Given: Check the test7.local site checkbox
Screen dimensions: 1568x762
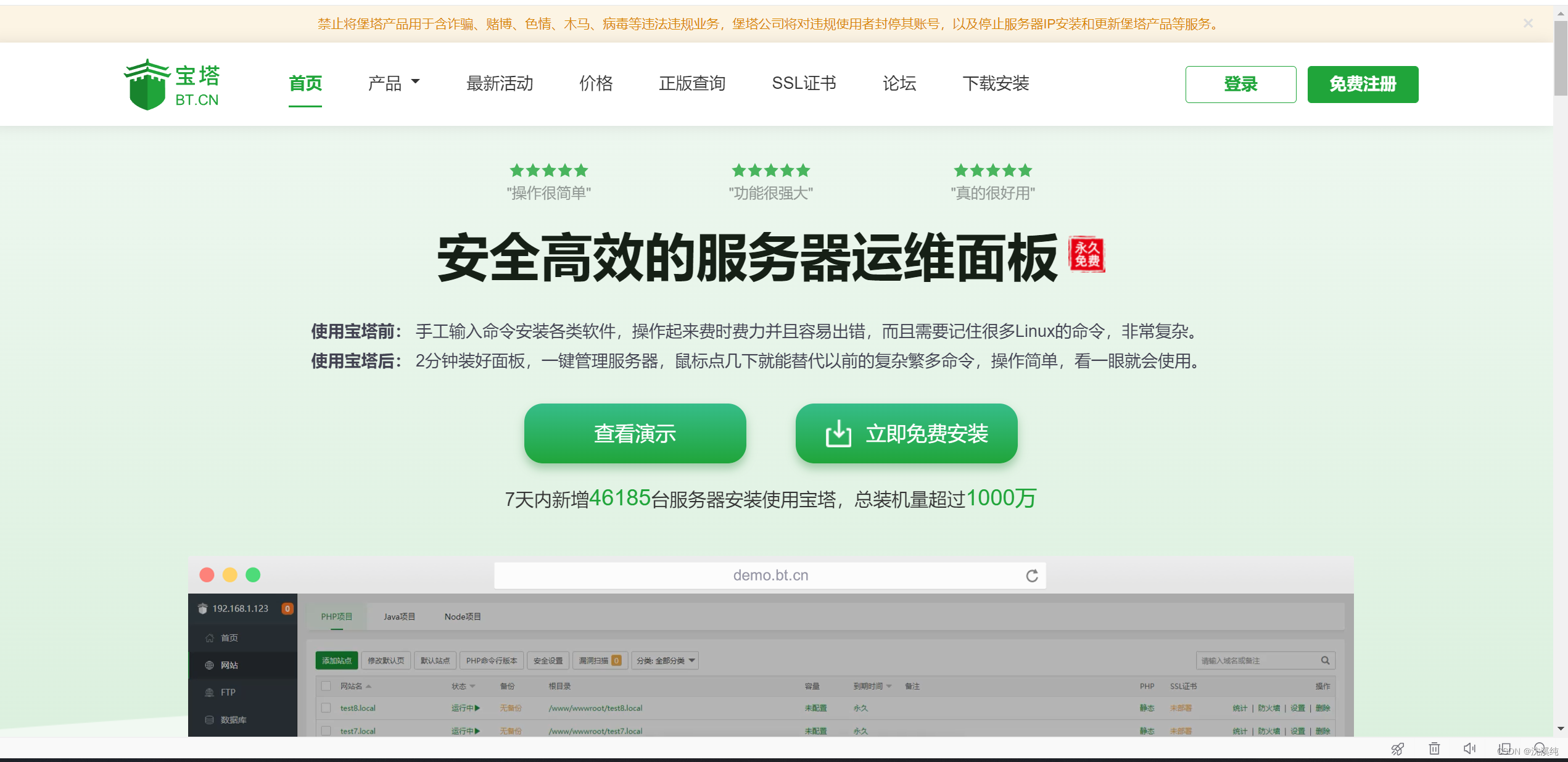Looking at the screenshot, I should tap(326, 731).
